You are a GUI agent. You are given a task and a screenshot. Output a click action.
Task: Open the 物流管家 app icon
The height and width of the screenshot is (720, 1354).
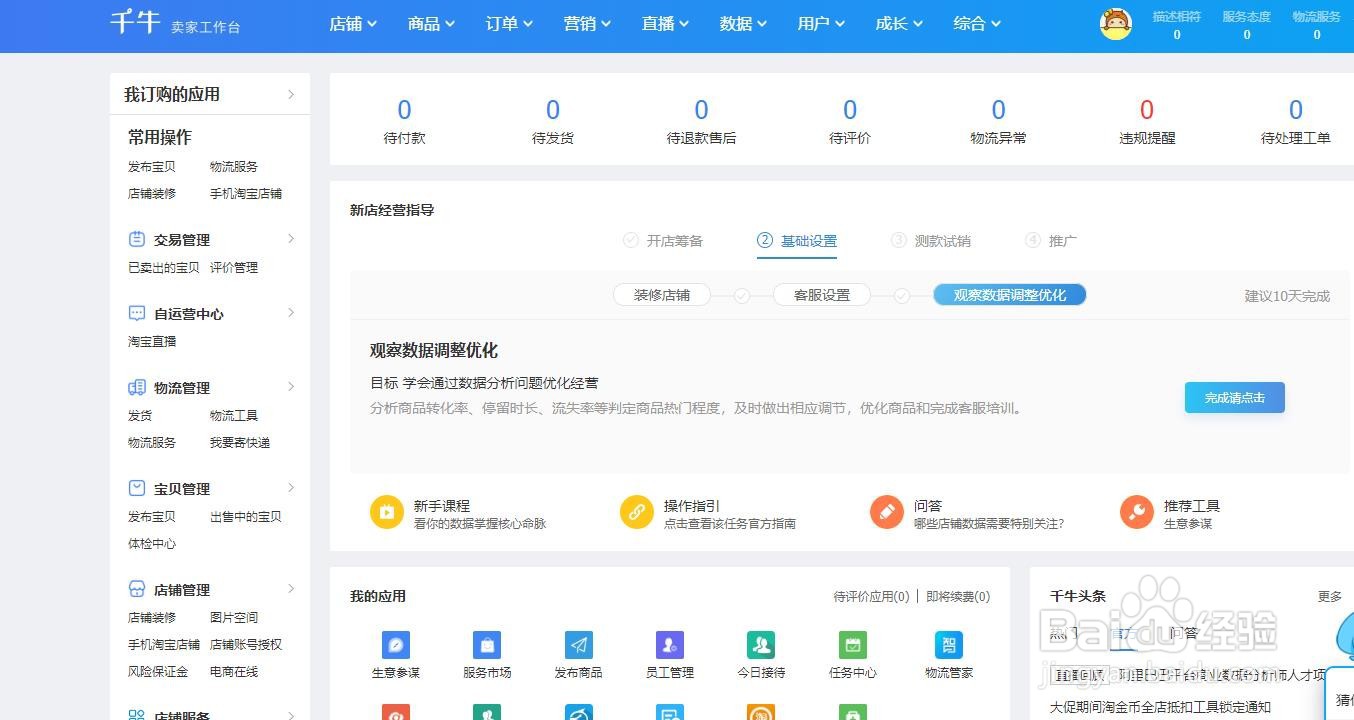click(x=949, y=645)
